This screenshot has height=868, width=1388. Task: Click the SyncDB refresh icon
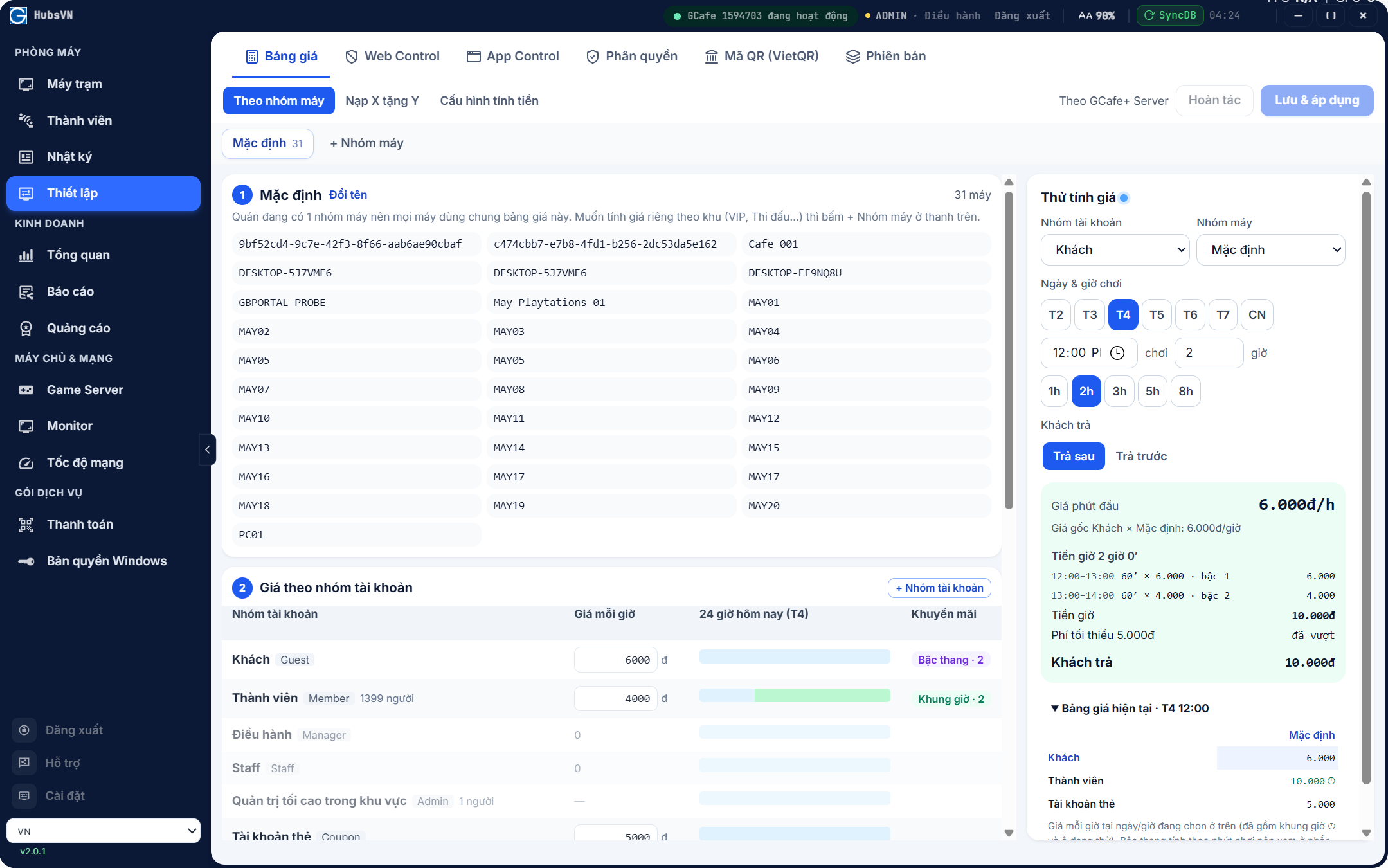pos(1149,15)
